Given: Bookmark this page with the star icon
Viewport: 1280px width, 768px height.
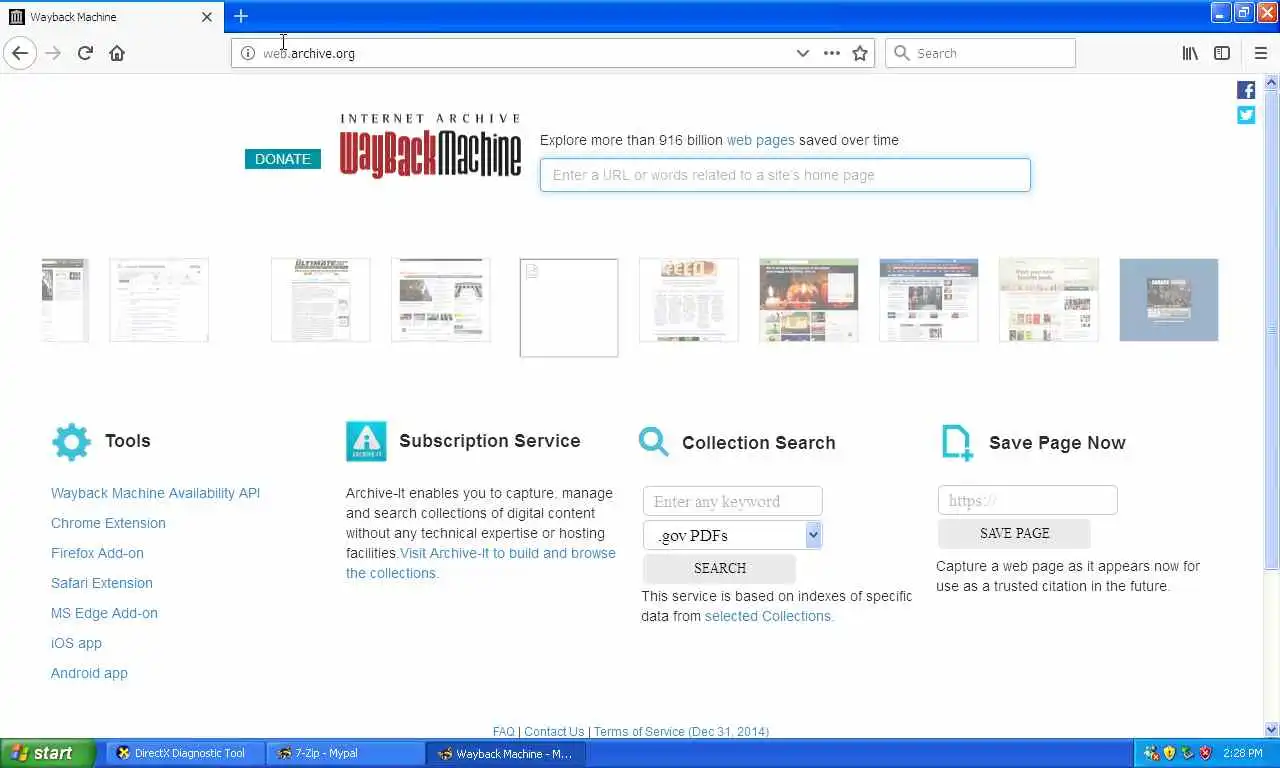Looking at the screenshot, I should [860, 53].
